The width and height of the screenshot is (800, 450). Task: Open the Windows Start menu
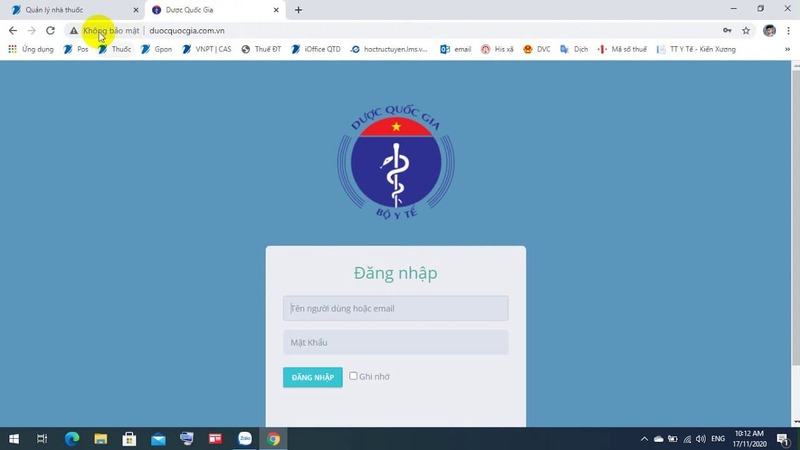point(14,439)
